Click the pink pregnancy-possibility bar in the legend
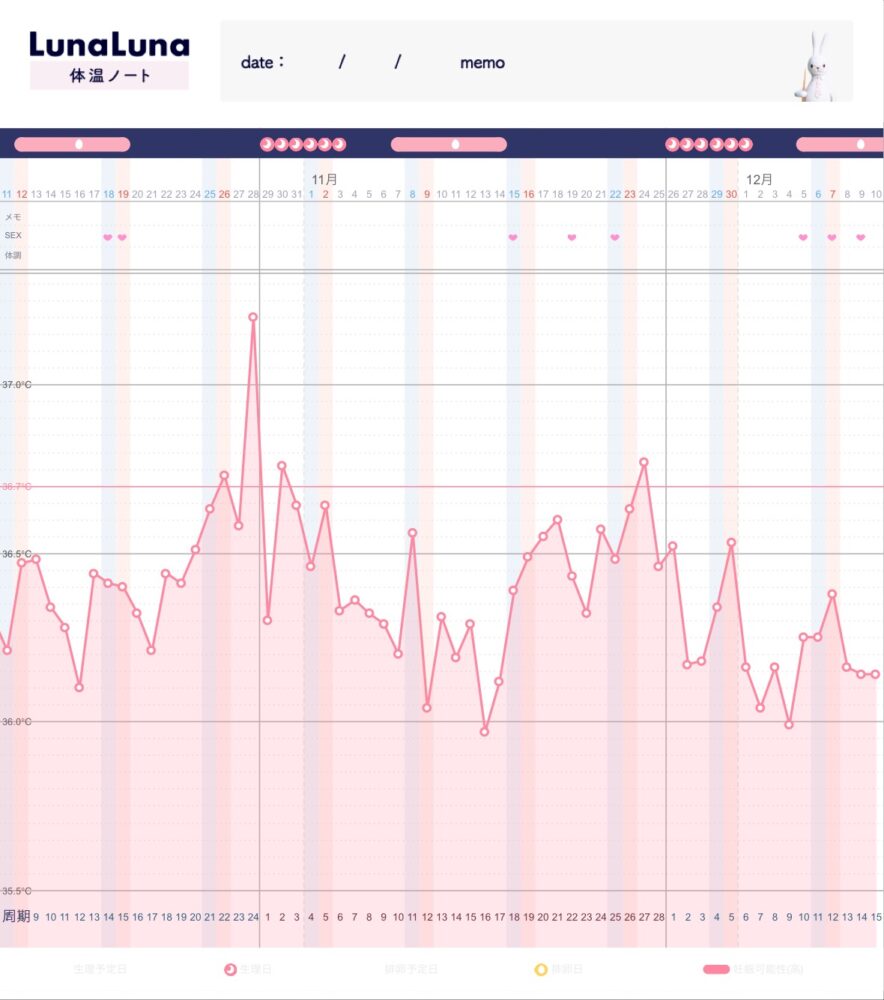This screenshot has width=884, height=1000. pos(716,969)
